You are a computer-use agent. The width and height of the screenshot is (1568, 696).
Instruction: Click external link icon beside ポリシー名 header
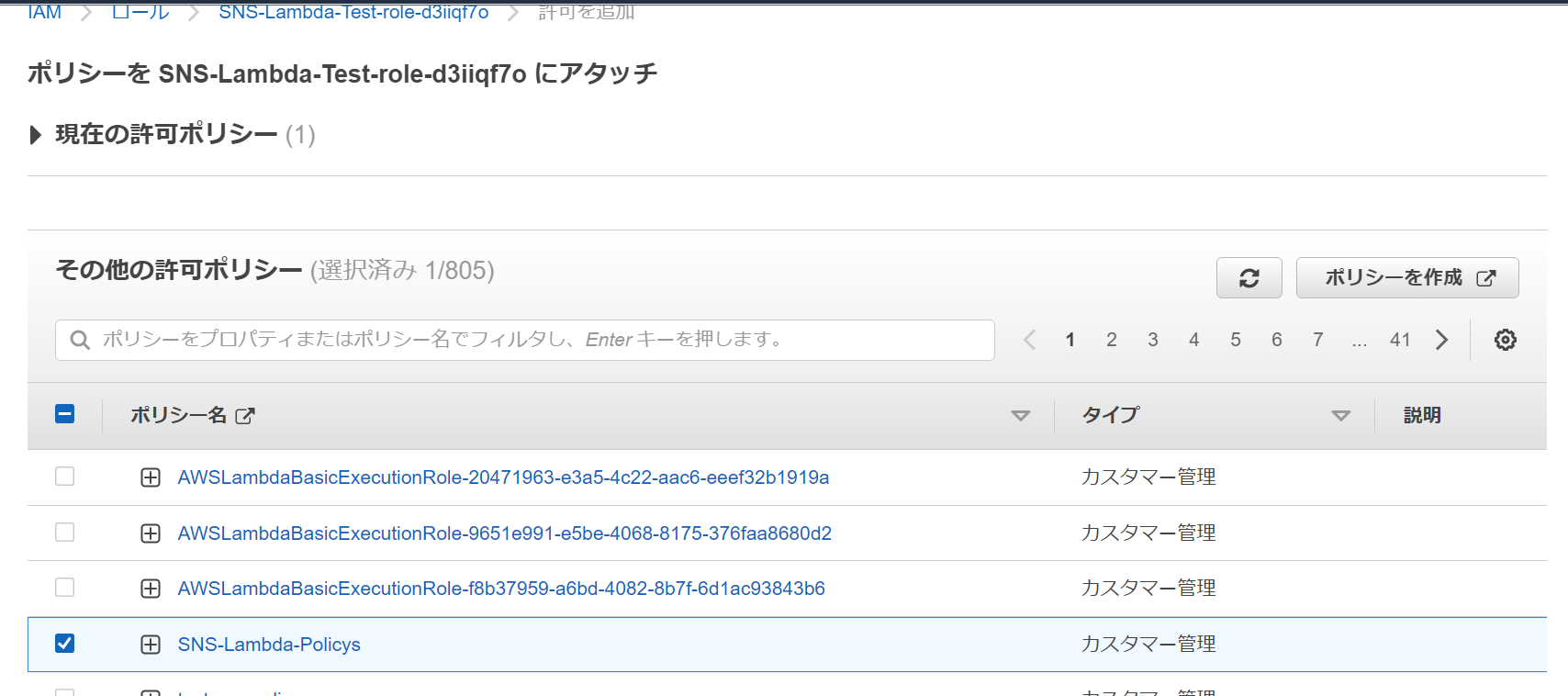(244, 416)
